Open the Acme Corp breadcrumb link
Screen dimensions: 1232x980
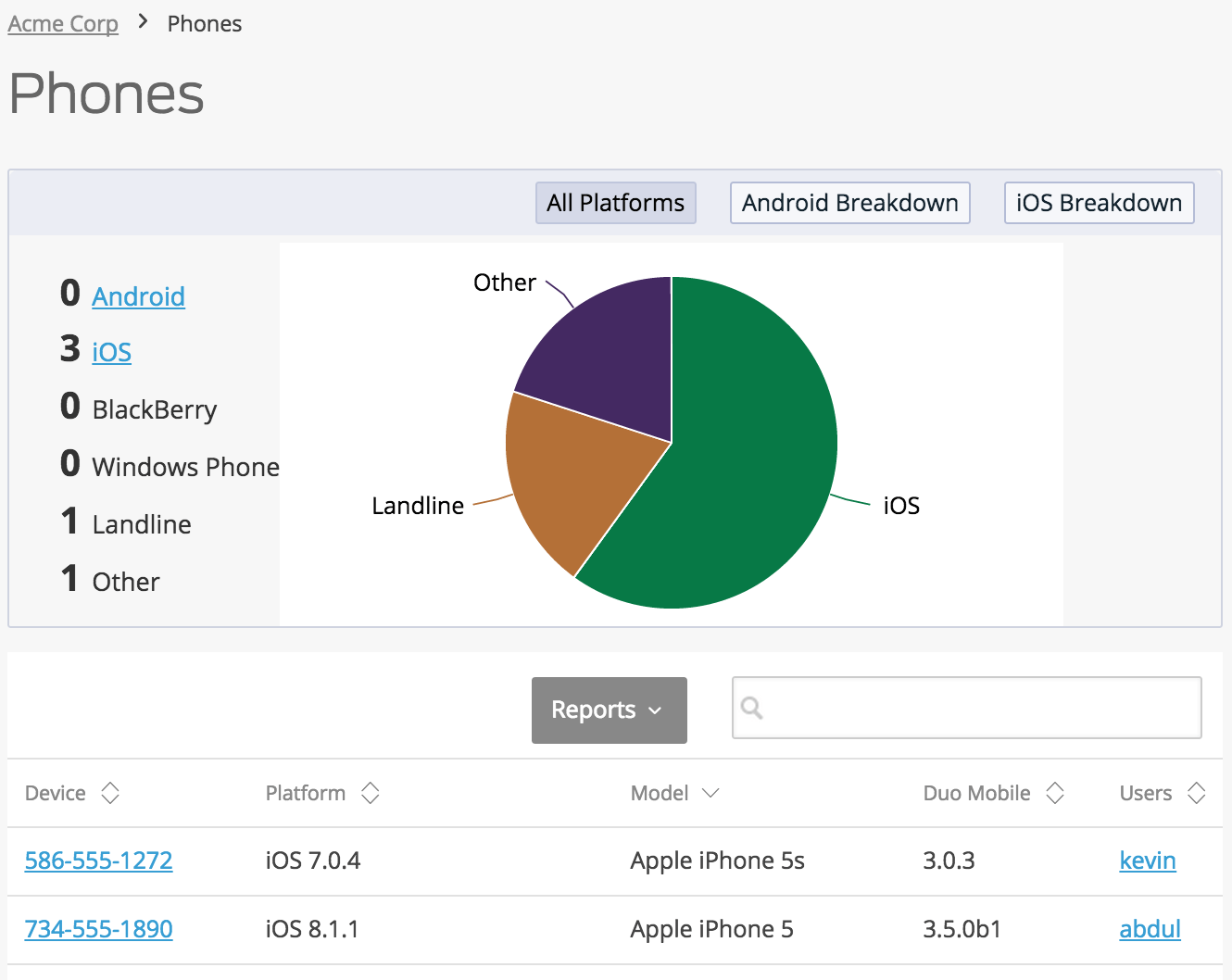tap(63, 24)
